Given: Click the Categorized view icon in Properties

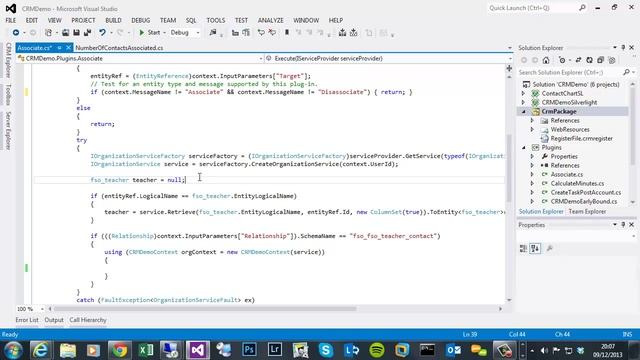Looking at the screenshot, I should (523, 248).
